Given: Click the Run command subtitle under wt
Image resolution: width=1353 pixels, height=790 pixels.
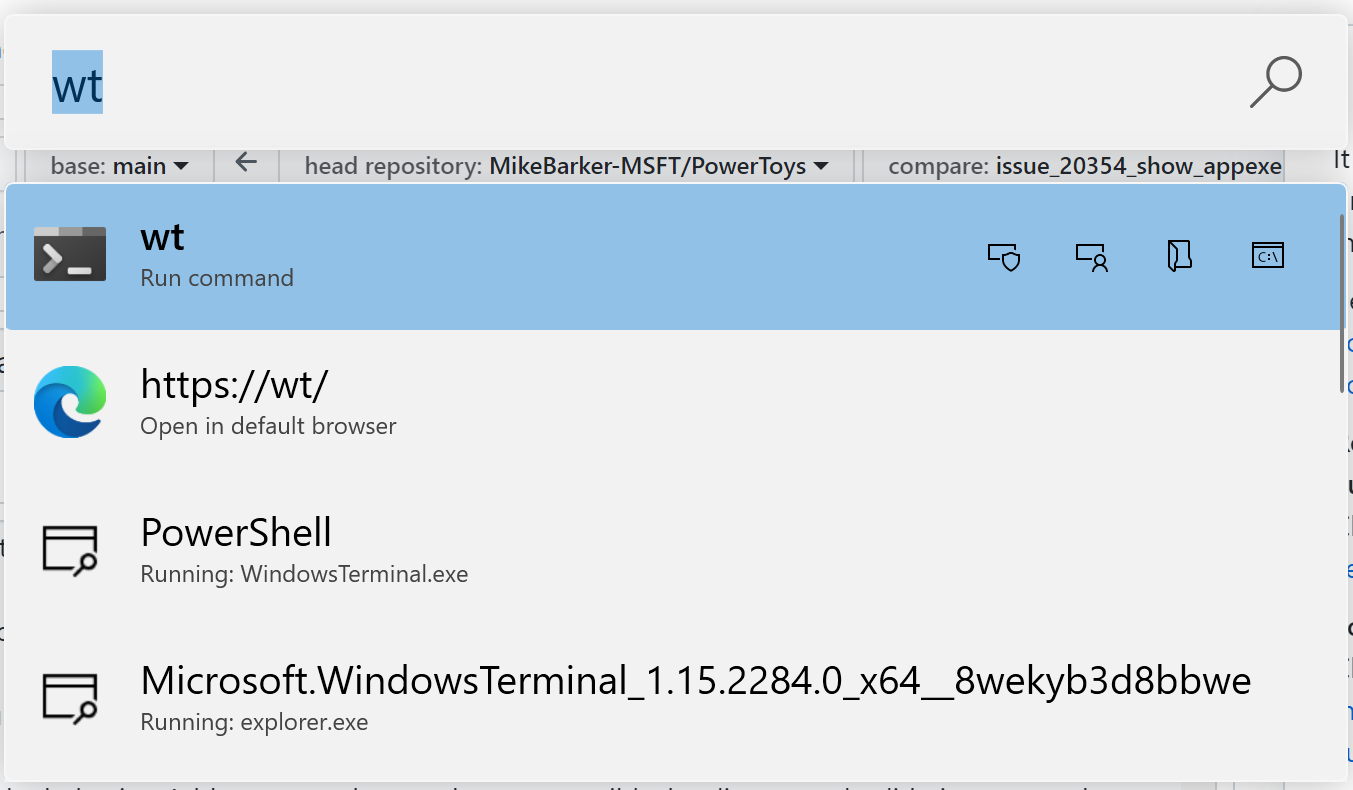Looking at the screenshot, I should 216,278.
